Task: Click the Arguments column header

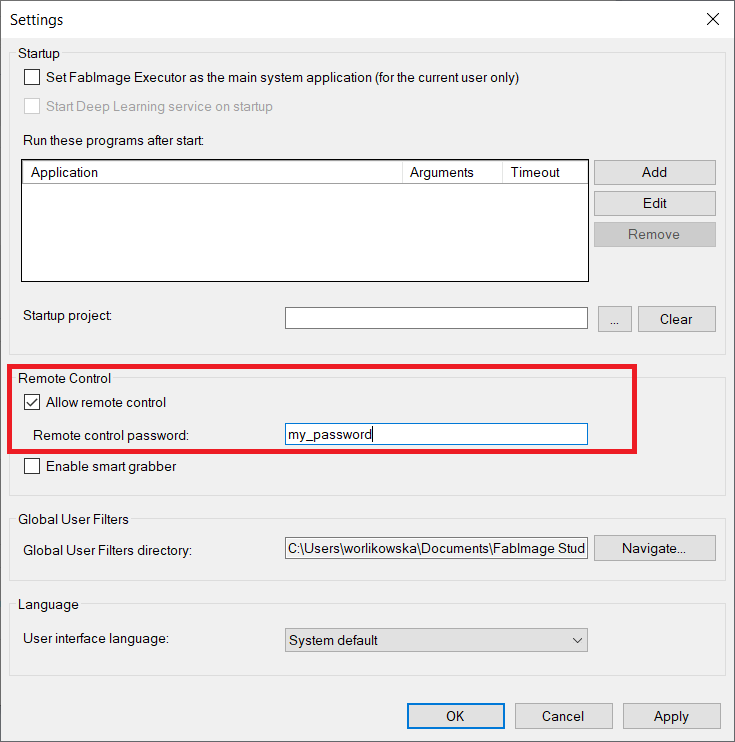Action: click(451, 172)
